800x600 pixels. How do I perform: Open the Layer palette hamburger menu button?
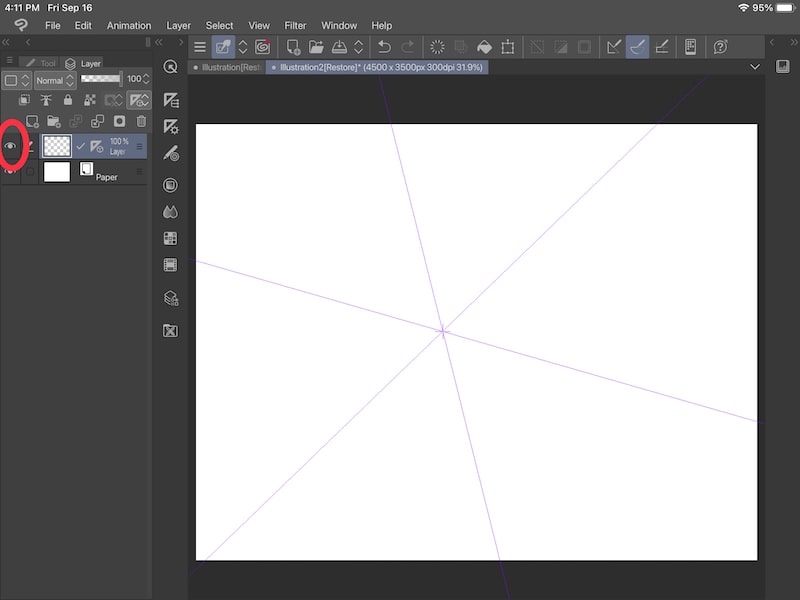[9, 60]
